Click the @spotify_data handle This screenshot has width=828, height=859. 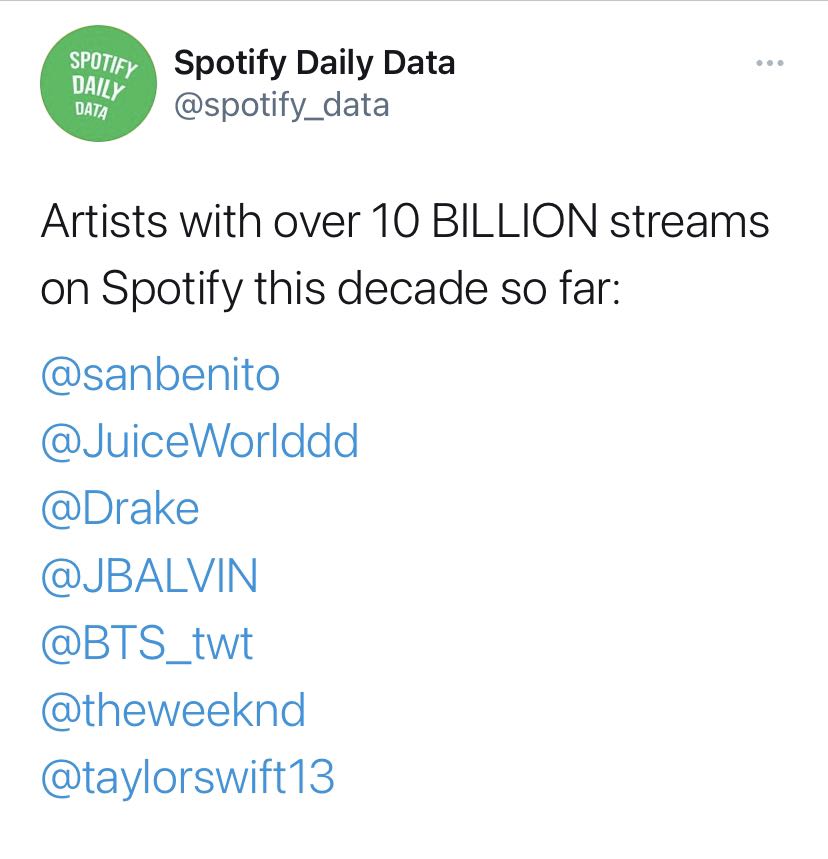(x=282, y=105)
